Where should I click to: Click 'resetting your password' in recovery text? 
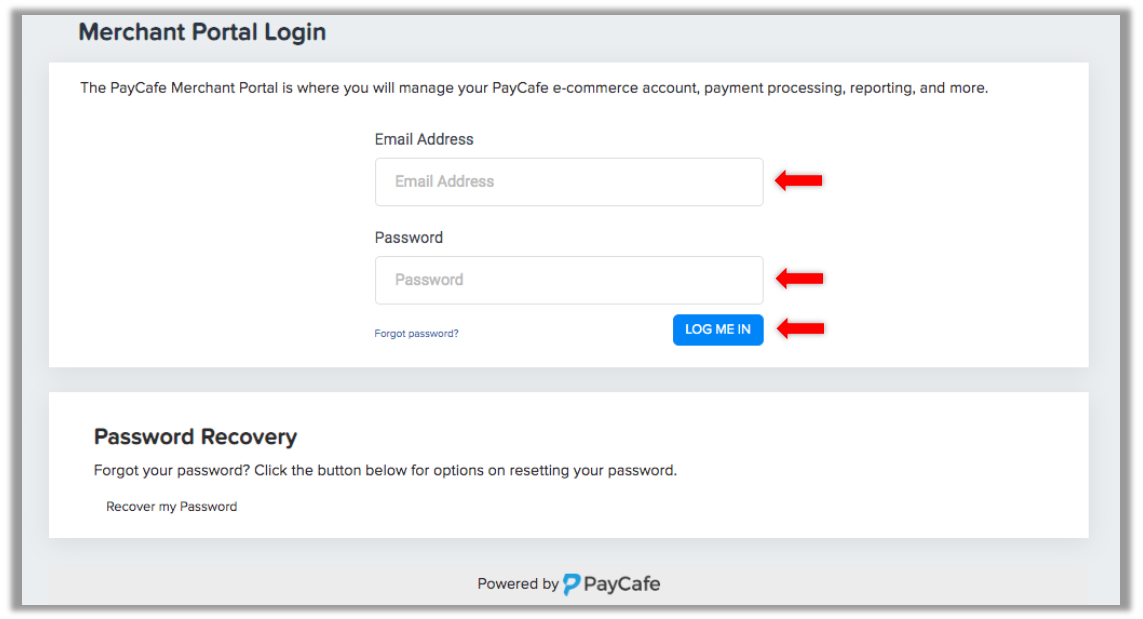(593, 470)
